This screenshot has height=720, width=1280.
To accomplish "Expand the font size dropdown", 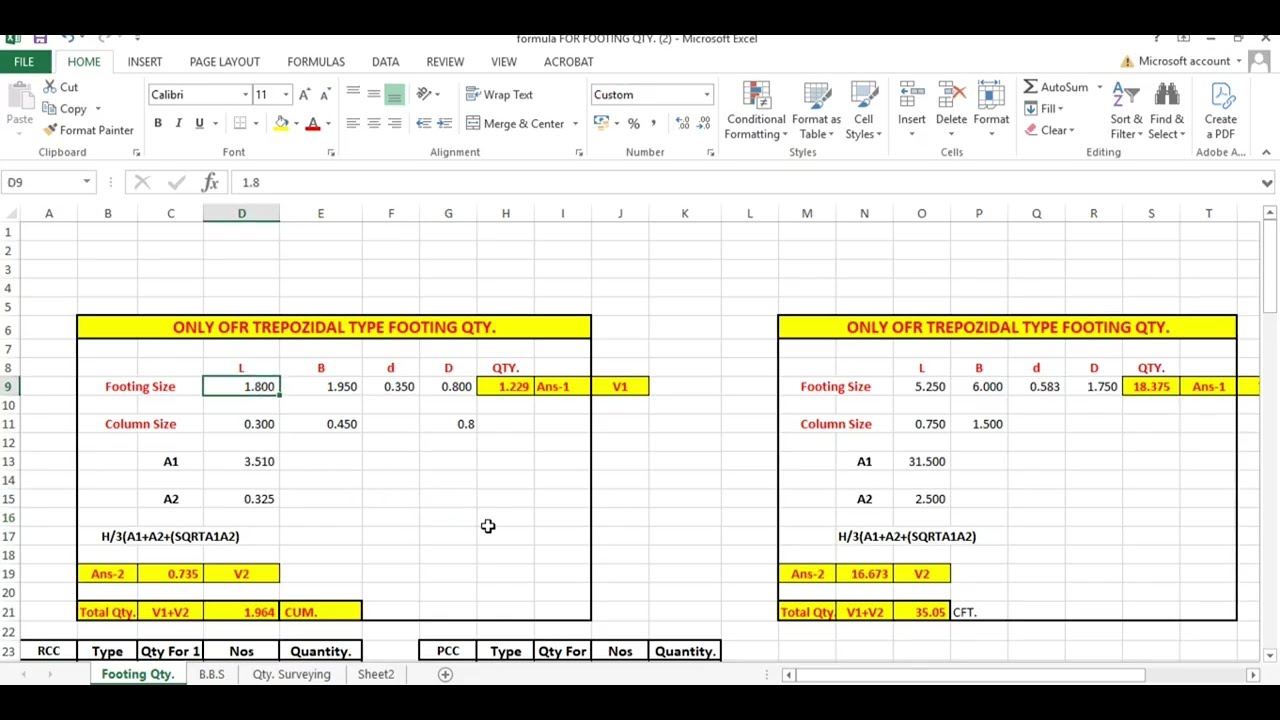I will pos(286,95).
